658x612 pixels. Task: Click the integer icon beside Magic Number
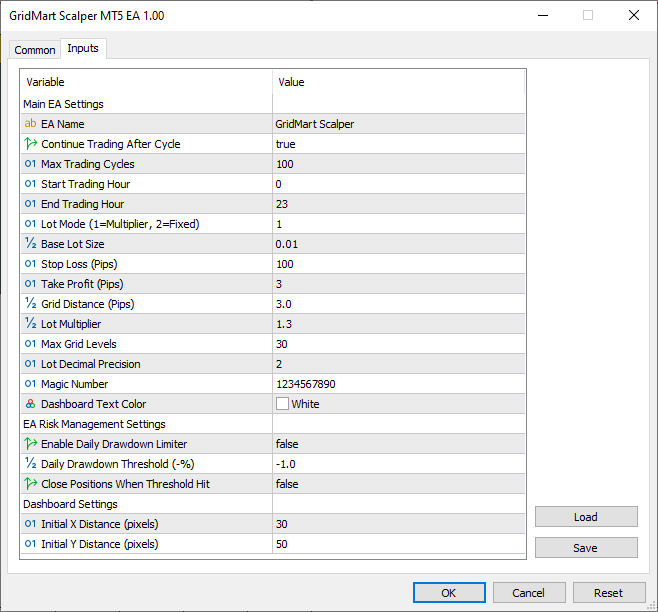click(x=30, y=384)
